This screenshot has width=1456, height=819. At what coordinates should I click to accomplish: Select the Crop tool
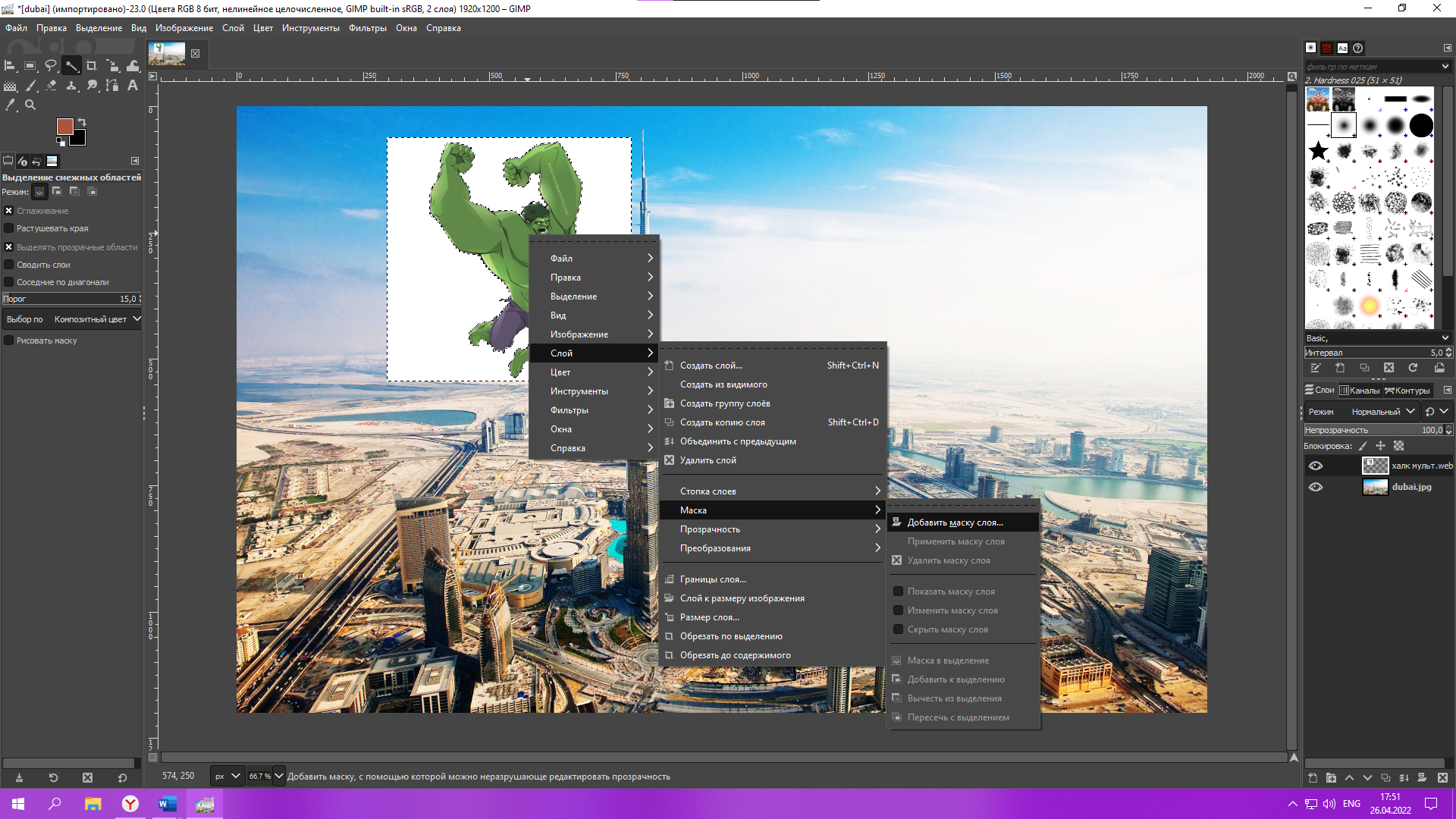tap(92, 66)
